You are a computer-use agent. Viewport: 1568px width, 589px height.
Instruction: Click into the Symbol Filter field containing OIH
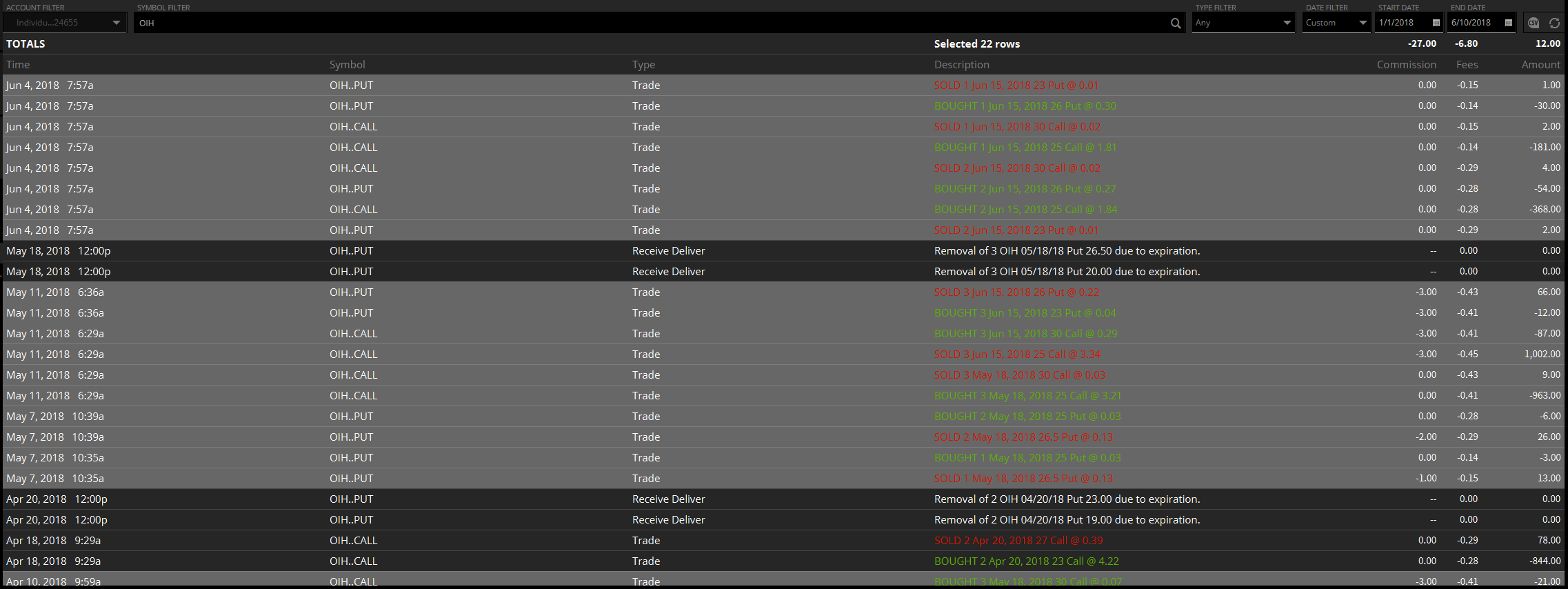(648, 23)
